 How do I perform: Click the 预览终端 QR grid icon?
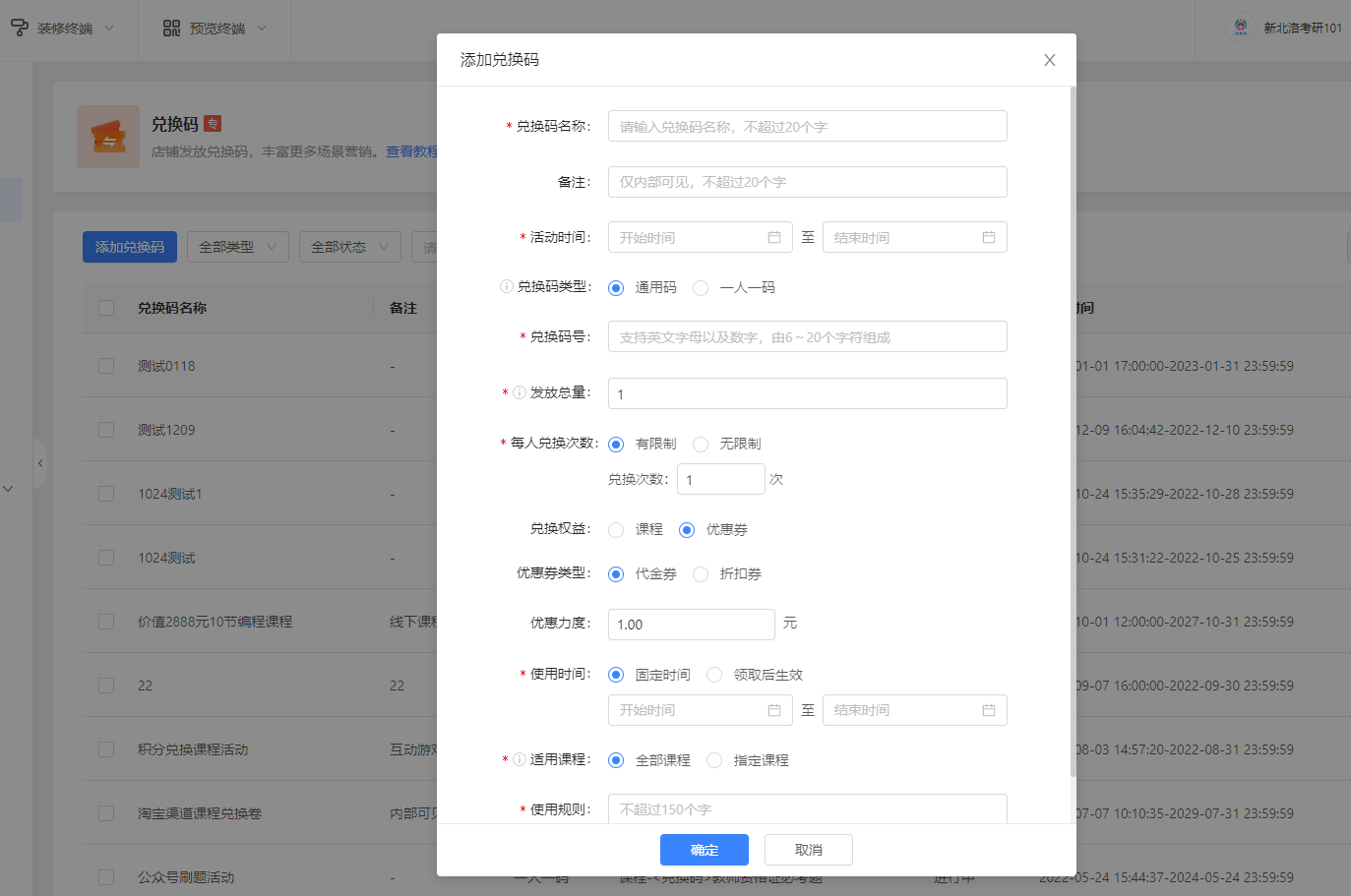point(171,28)
